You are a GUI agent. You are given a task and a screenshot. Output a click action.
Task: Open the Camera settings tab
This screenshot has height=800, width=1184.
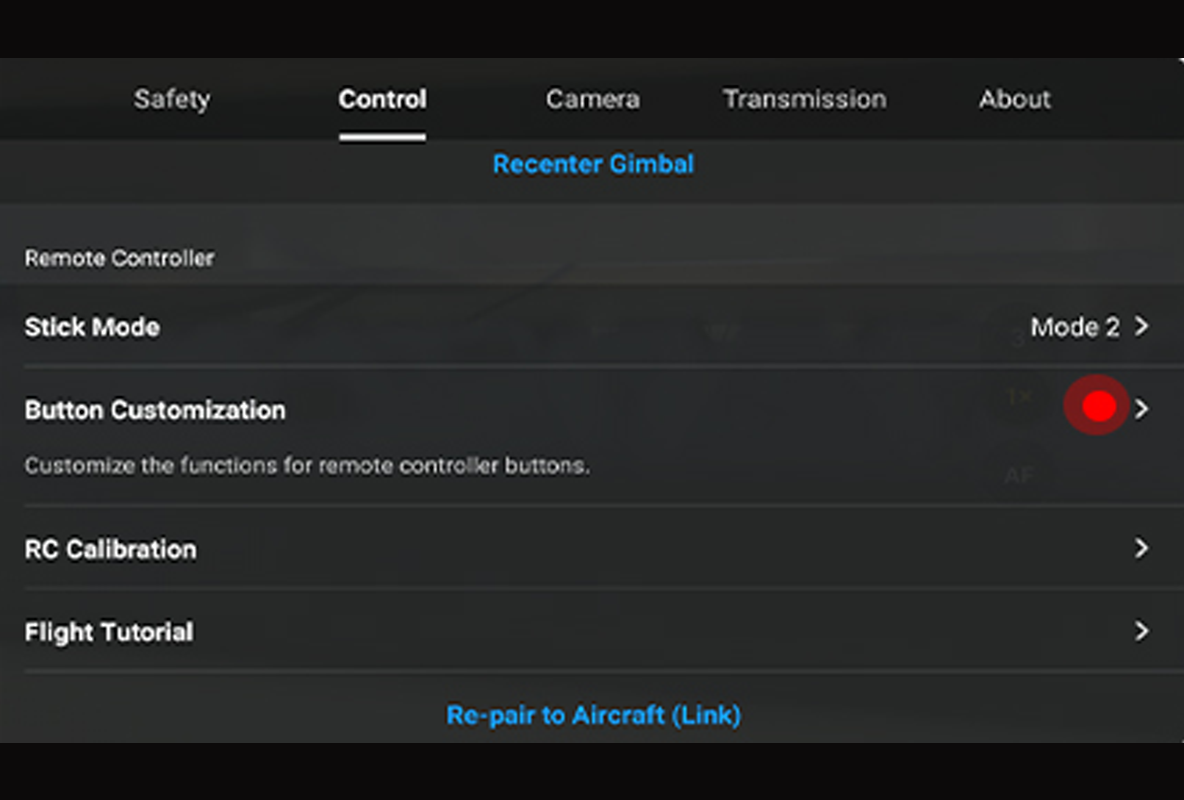(592, 99)
